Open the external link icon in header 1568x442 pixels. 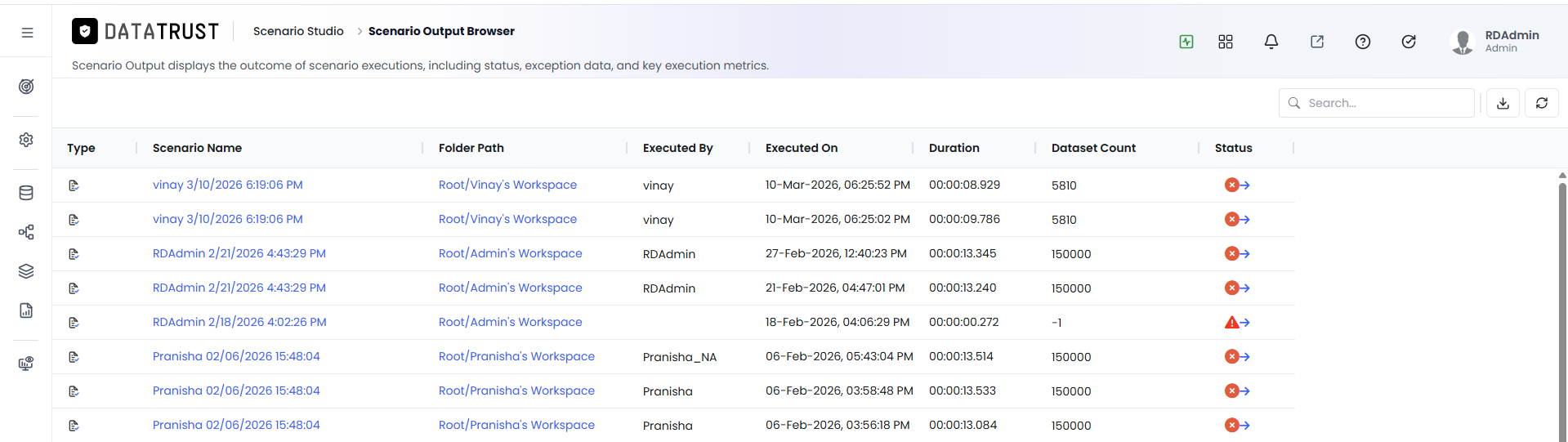(1317, 42)
